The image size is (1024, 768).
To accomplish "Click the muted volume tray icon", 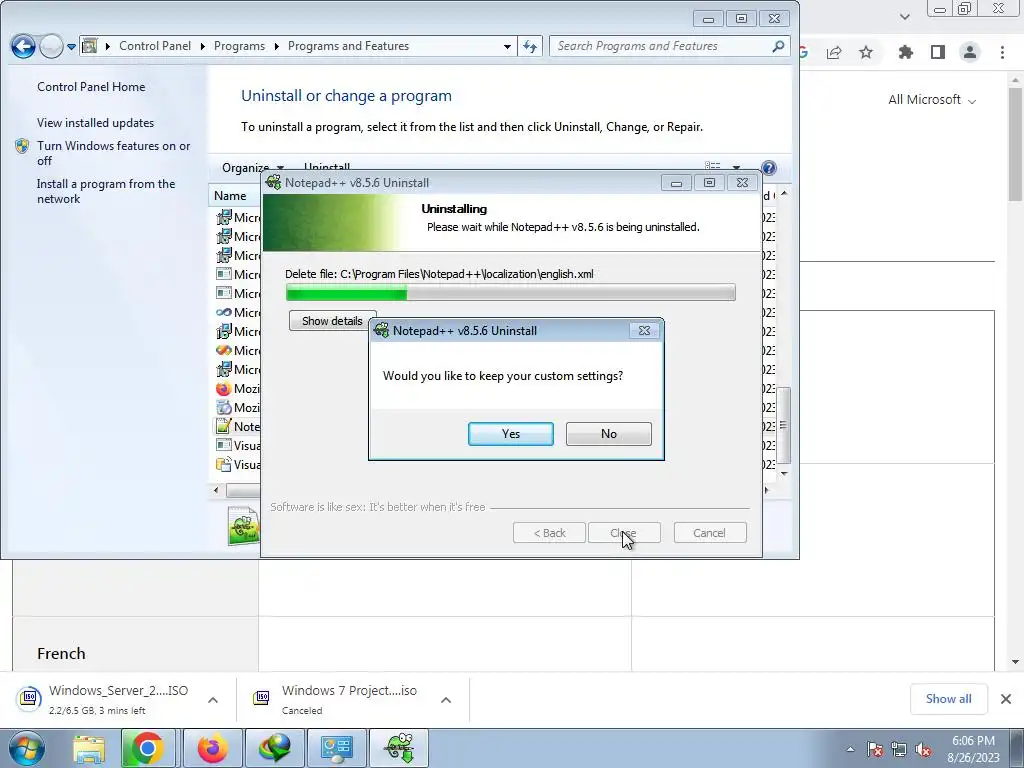I will [x=923, y=749].
